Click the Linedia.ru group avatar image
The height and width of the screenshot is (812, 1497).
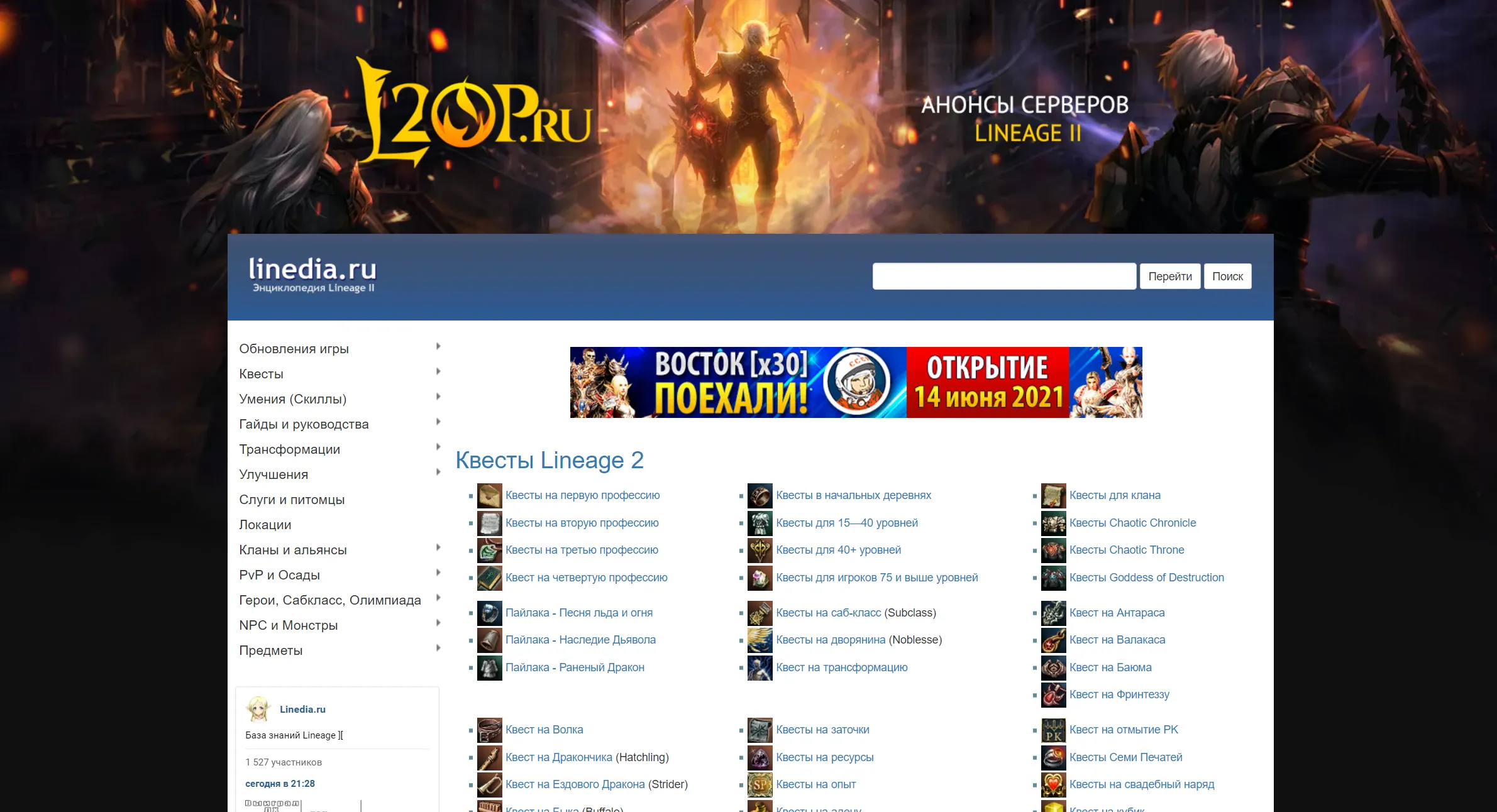coord(258,709)
